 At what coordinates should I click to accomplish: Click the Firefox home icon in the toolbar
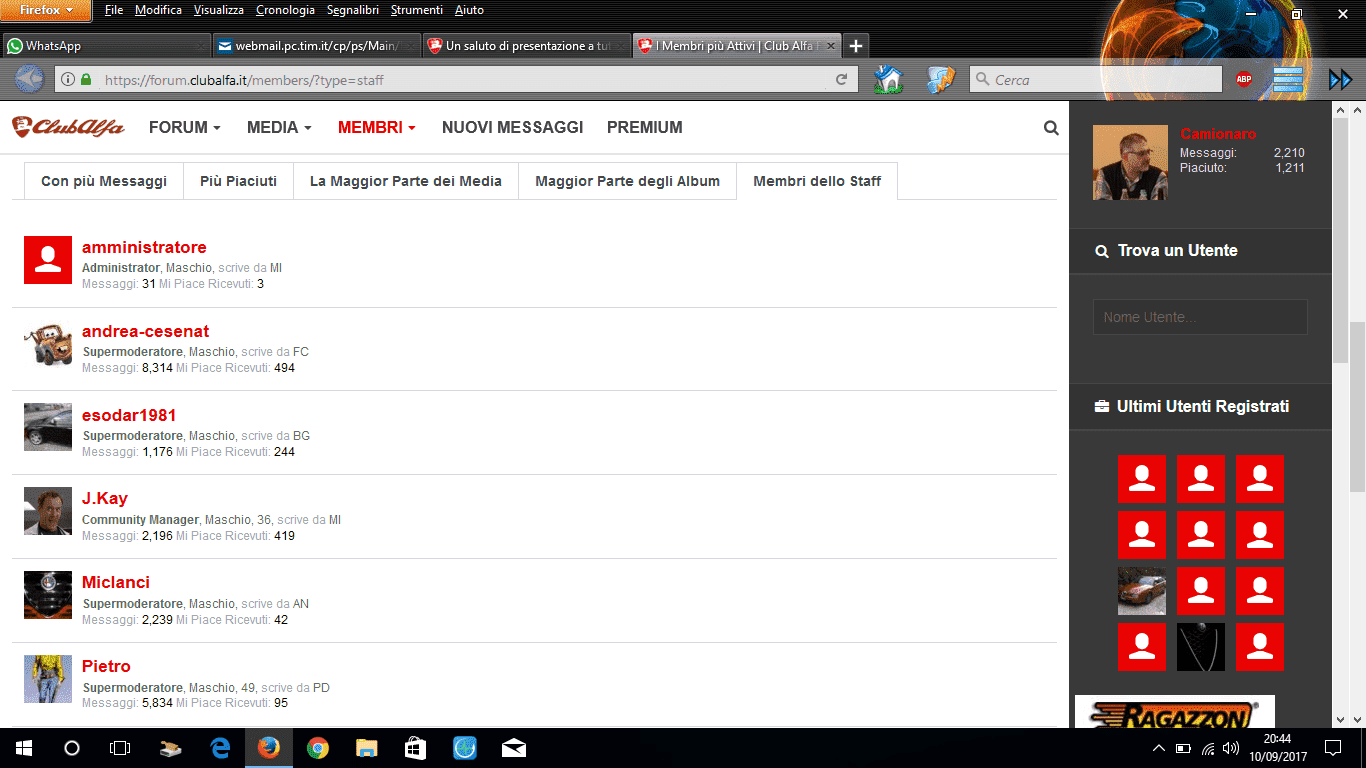[x=888, y=80]
